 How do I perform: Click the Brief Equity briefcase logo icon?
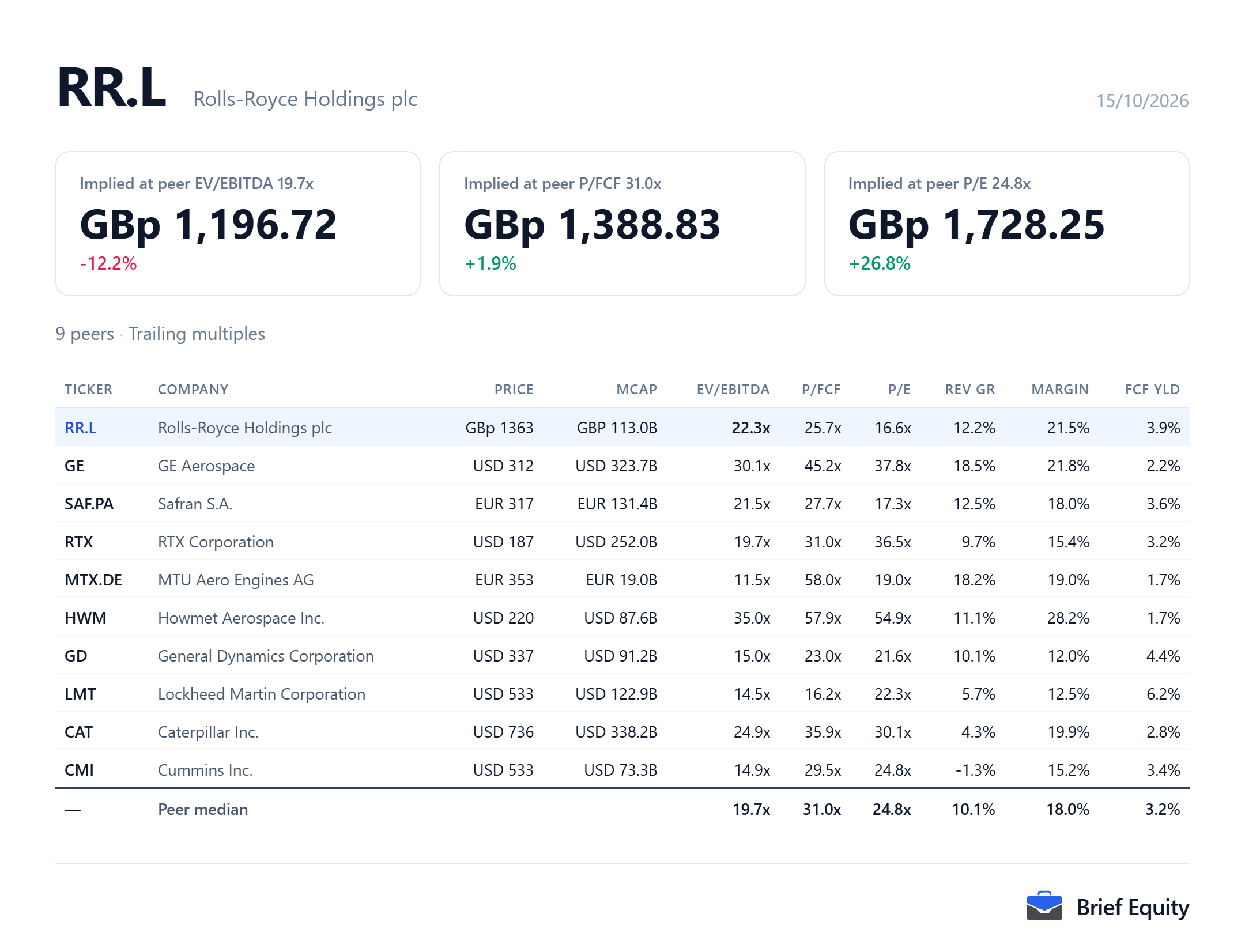(x=1044, y=906)
